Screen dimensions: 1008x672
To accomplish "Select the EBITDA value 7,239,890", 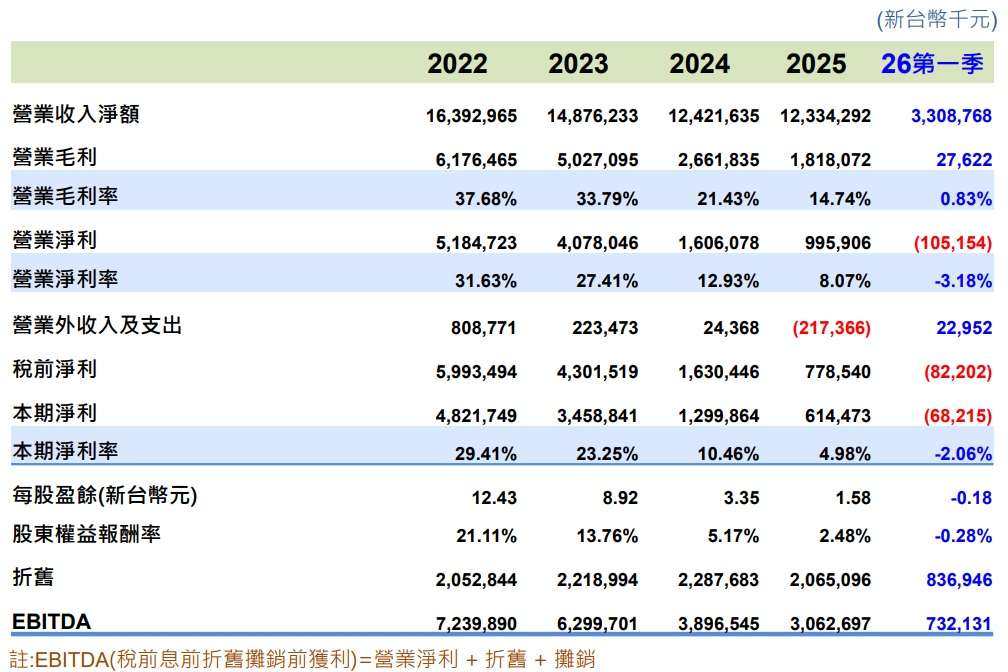I will 476,624.
